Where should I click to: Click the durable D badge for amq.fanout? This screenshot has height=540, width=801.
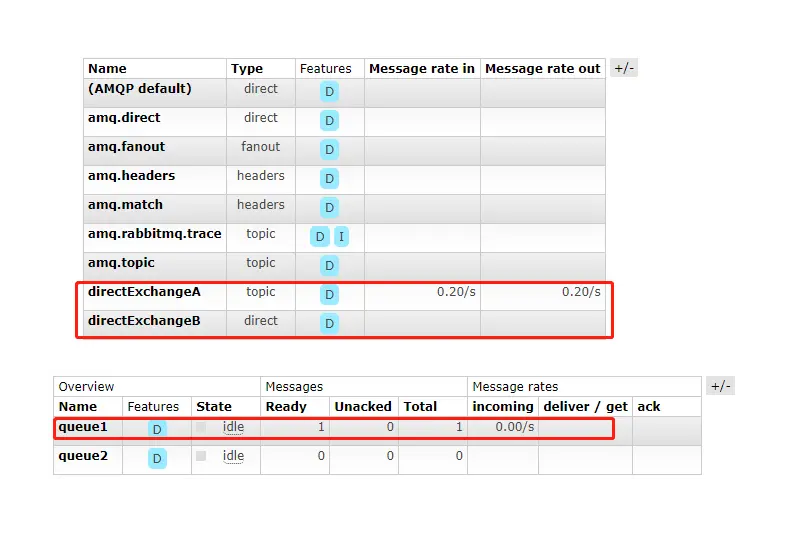pos(329,150)
